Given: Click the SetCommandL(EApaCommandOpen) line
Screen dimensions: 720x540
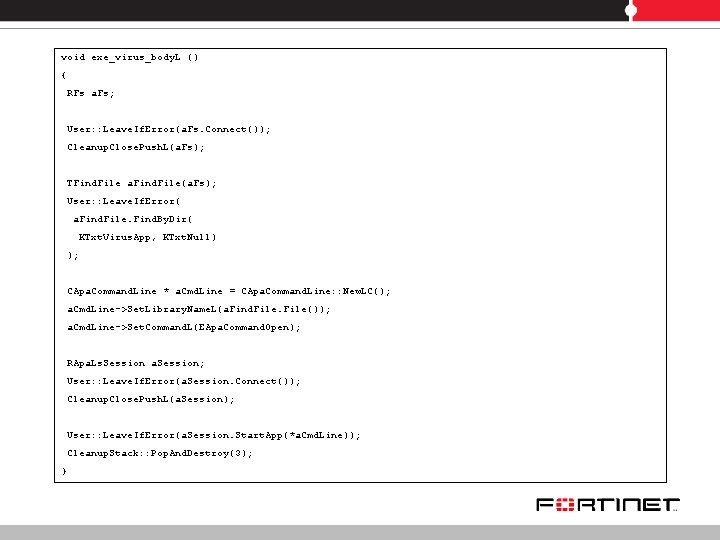Looking at the screenshot, I should [x=184, y=327].
